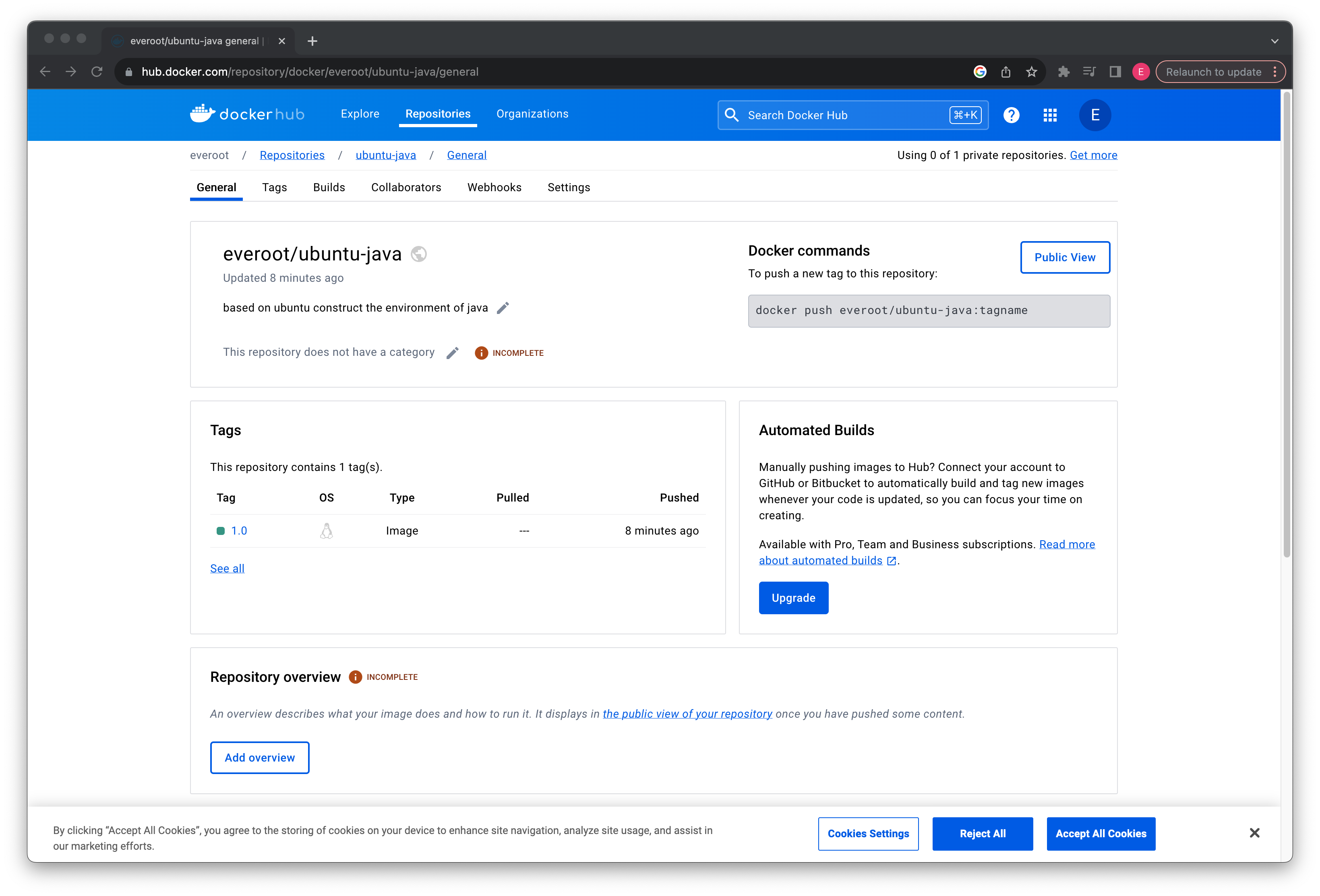This screenshot has height=896, width=1320.
Task: Open Read more about automated builds link
Action: [927, 553]
